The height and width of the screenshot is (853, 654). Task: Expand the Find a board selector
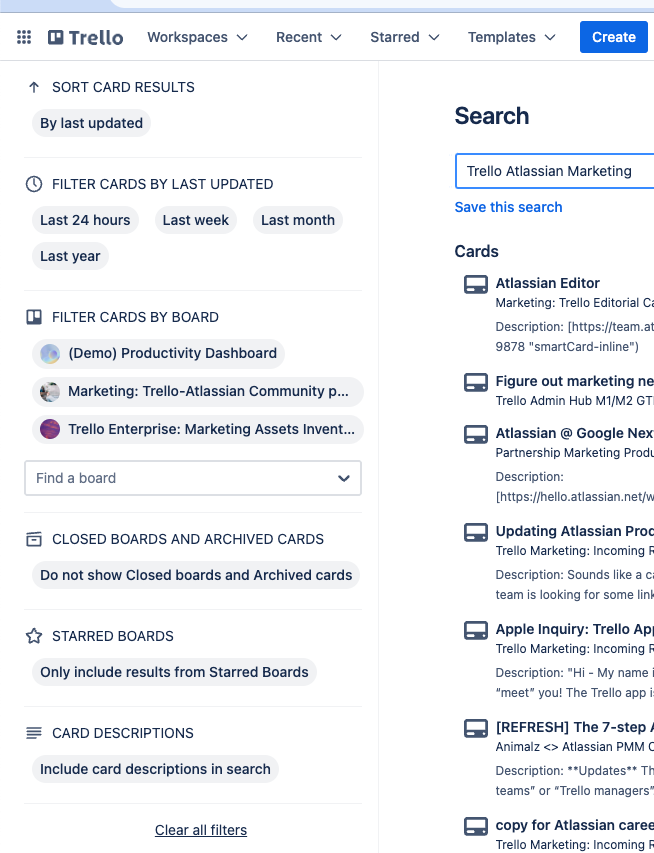coord(192,478)
